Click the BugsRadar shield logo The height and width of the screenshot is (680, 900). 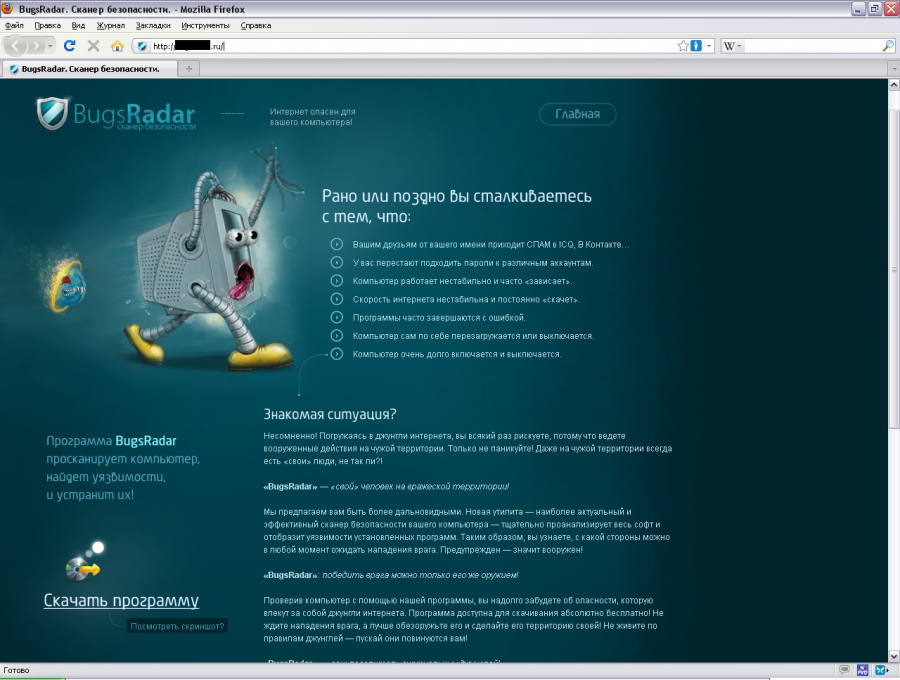[52, 113]
